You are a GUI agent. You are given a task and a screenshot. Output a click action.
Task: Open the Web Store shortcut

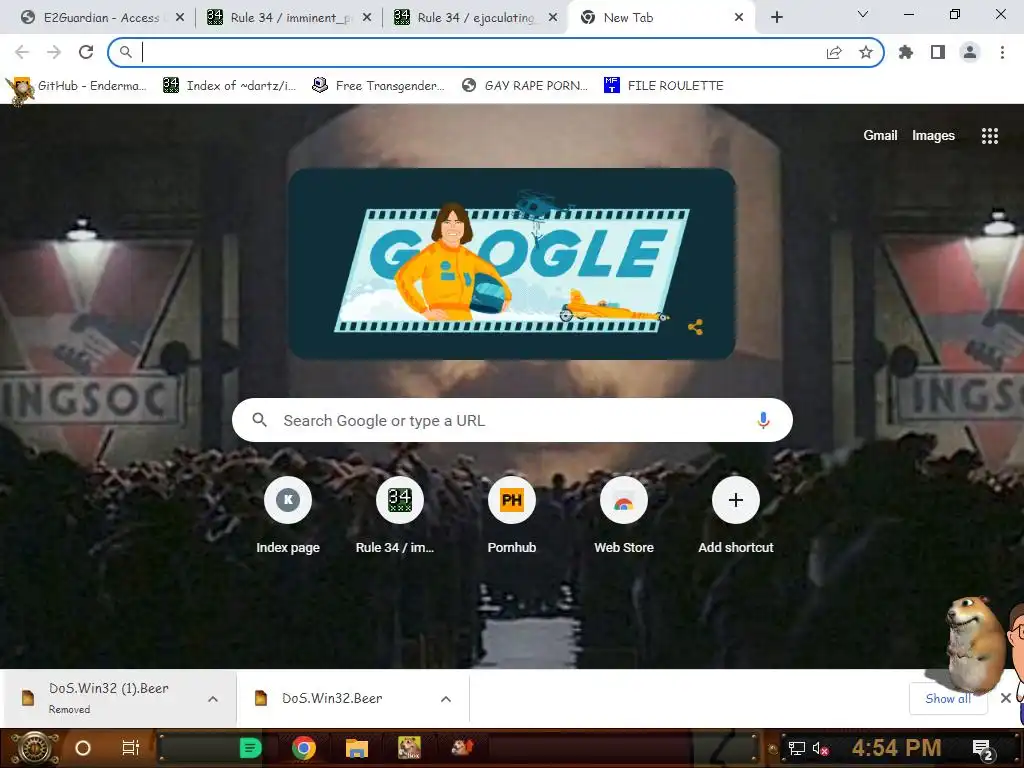point(624,516)
